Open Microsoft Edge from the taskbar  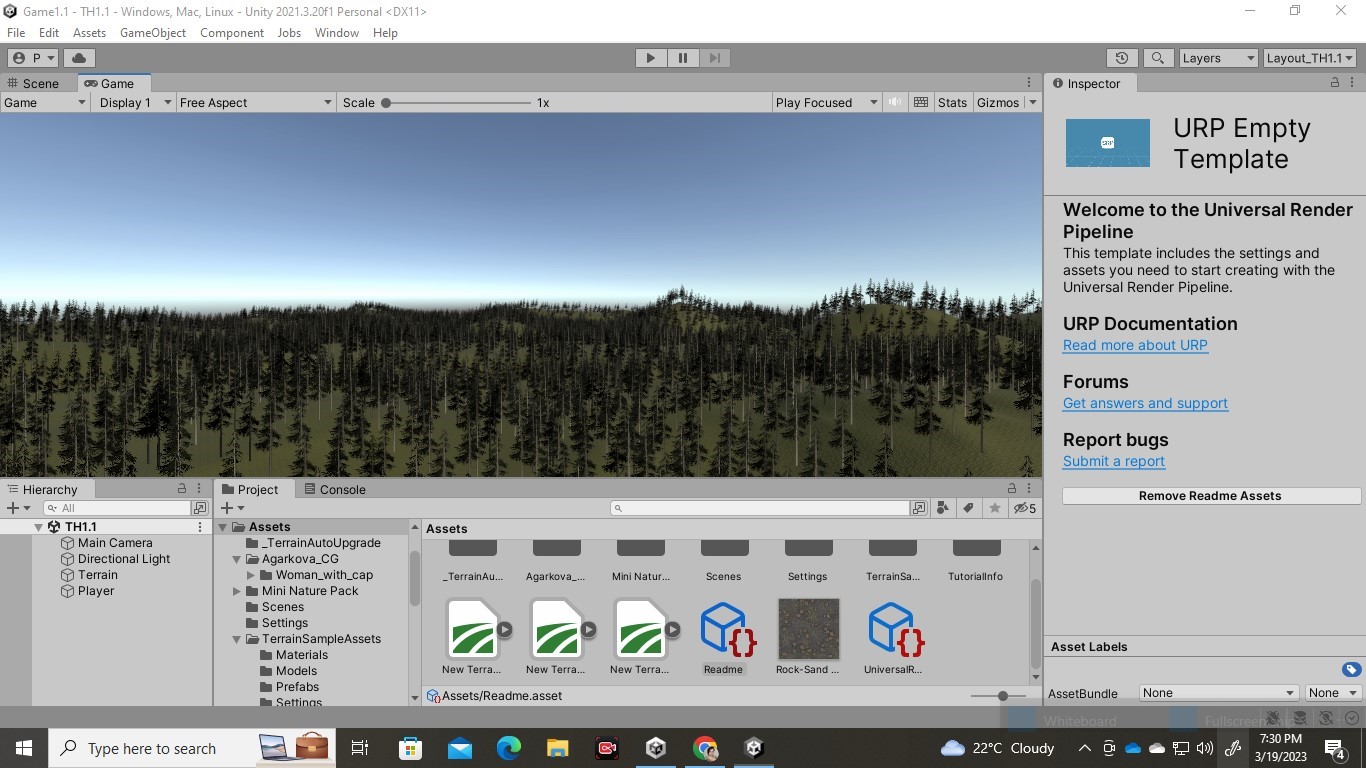509,748
